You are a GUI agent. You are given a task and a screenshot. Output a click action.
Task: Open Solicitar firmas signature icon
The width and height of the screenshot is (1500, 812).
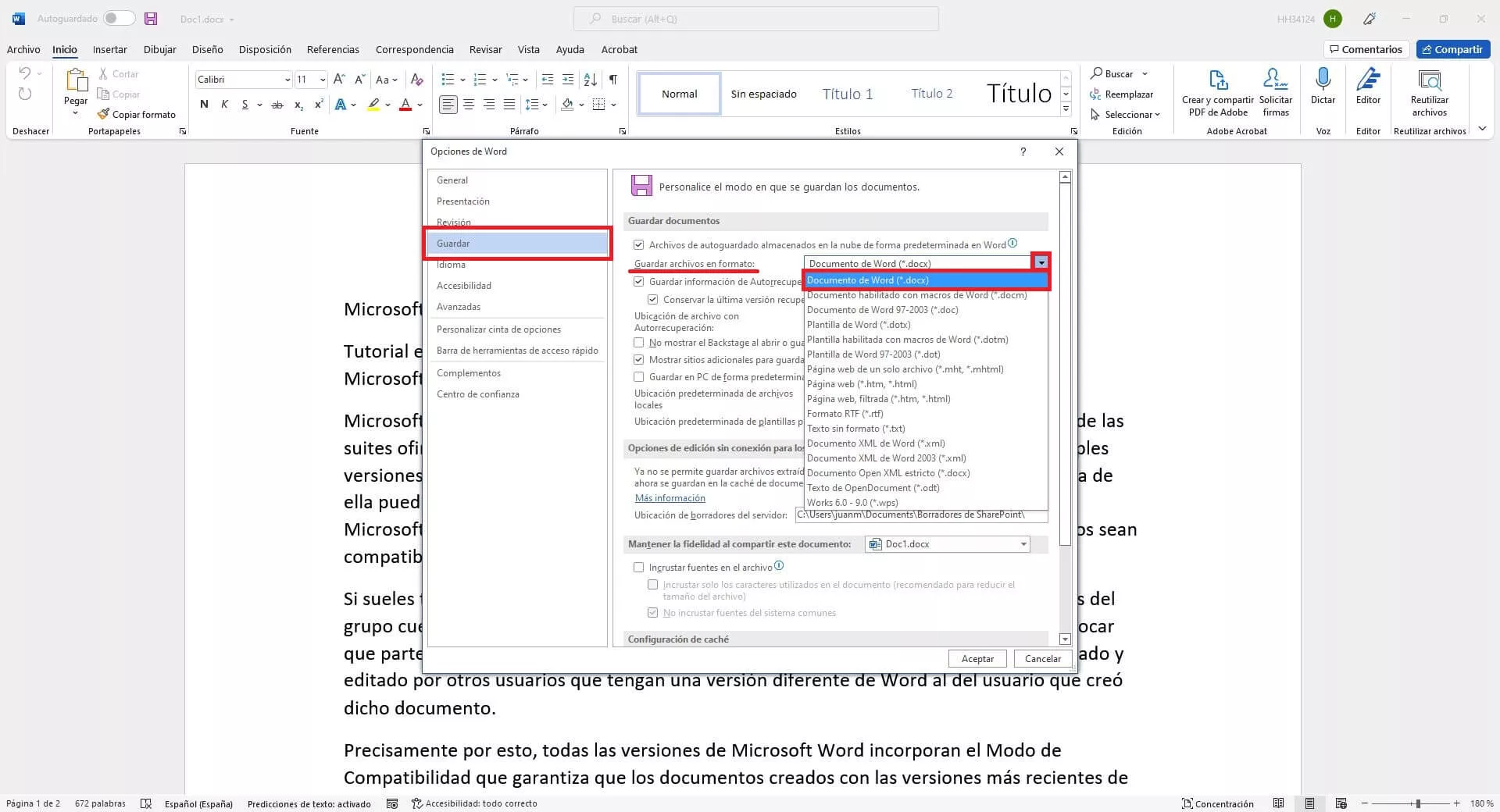(1275, 79)
